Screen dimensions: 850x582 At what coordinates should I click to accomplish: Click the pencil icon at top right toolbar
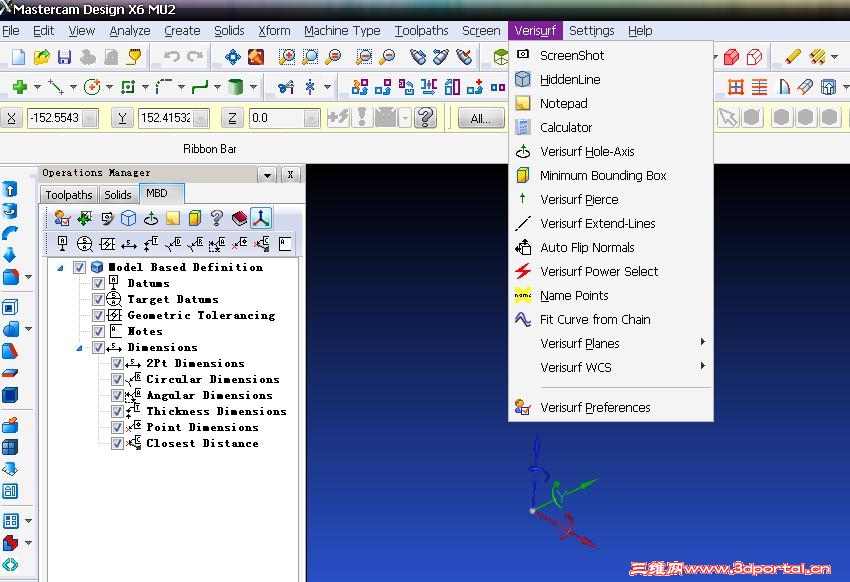(x=793, y=56)
